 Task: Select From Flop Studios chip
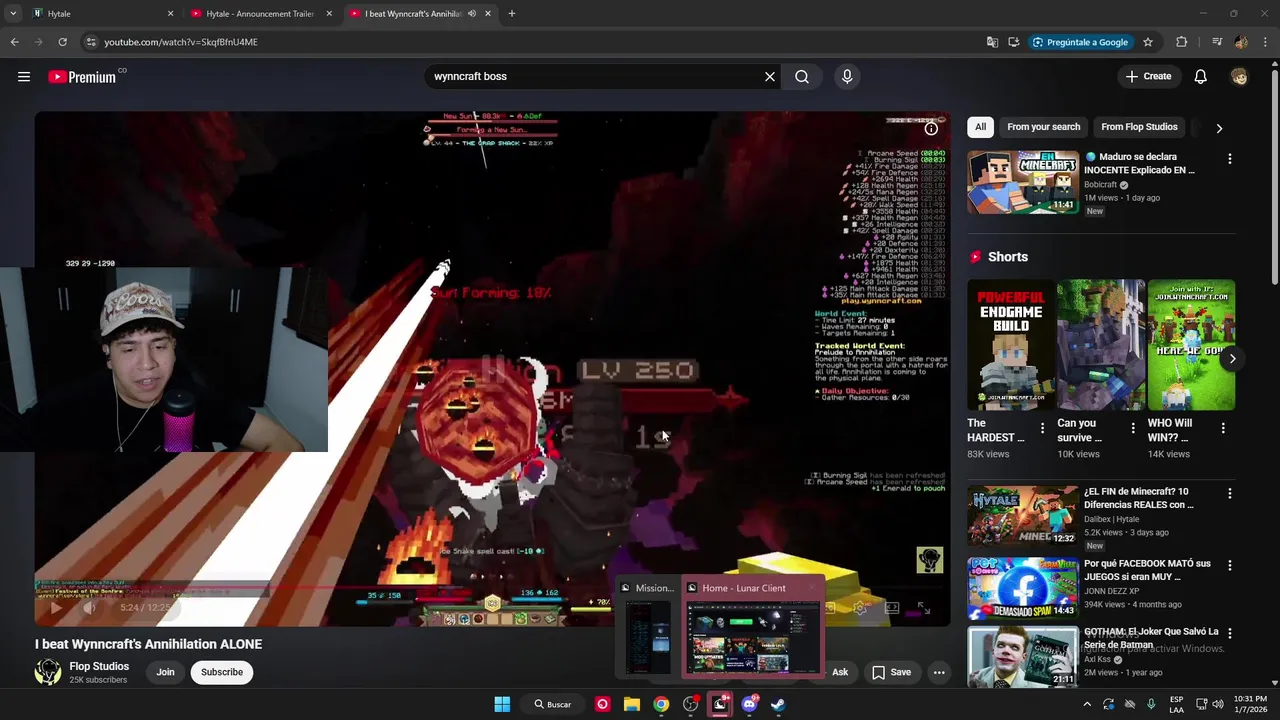[x=1139, y=127]
